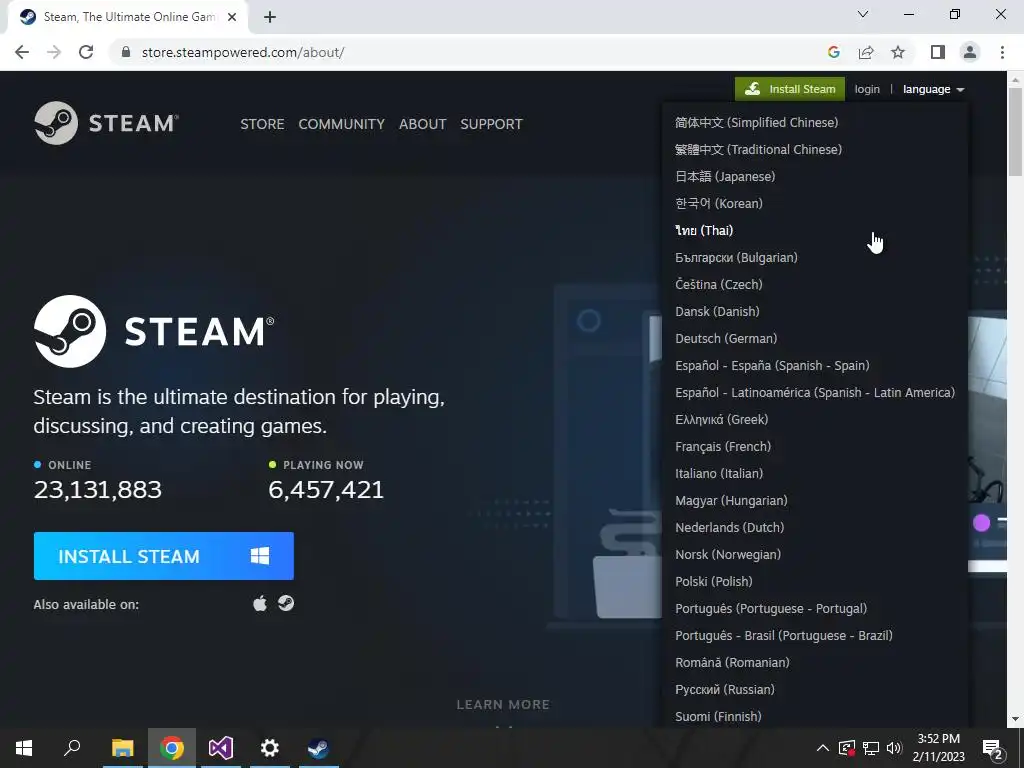This screenshot has height=768, width=1024.
Task: Click the network tray icon
Action: pyautogui.click(x=871, y=748)
